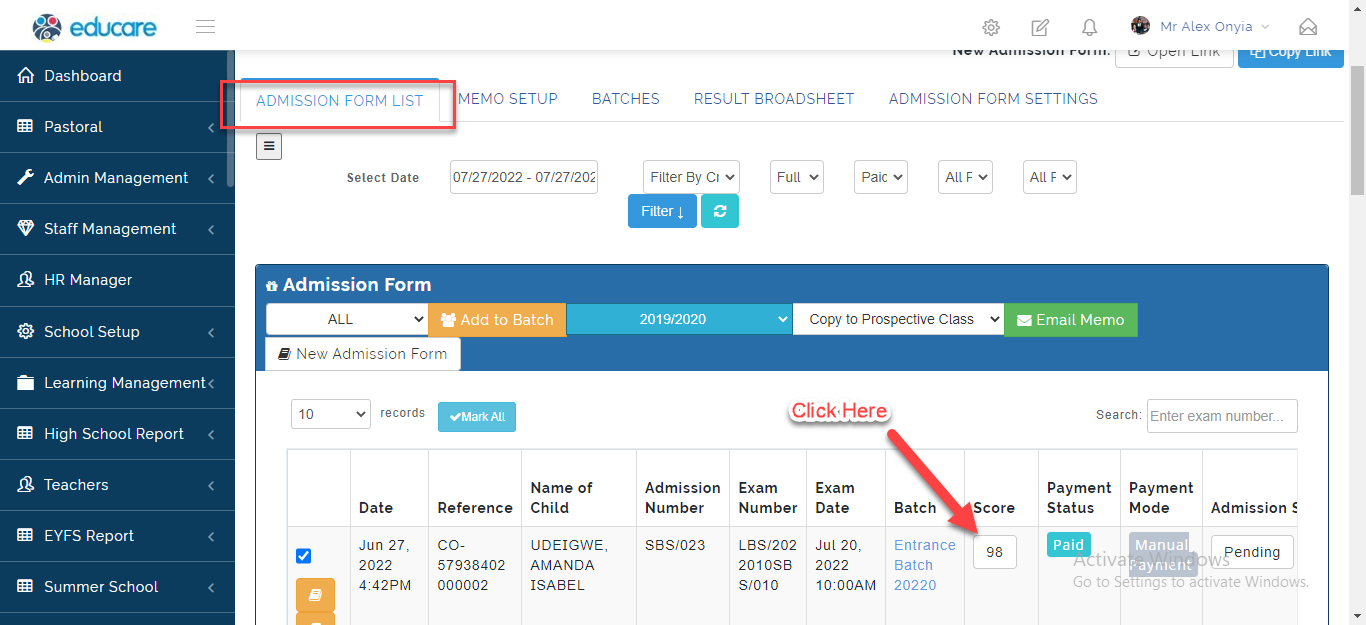Click Add to Batch button
The width and height of the screenshot is (1366, 625).
point(497,320)
